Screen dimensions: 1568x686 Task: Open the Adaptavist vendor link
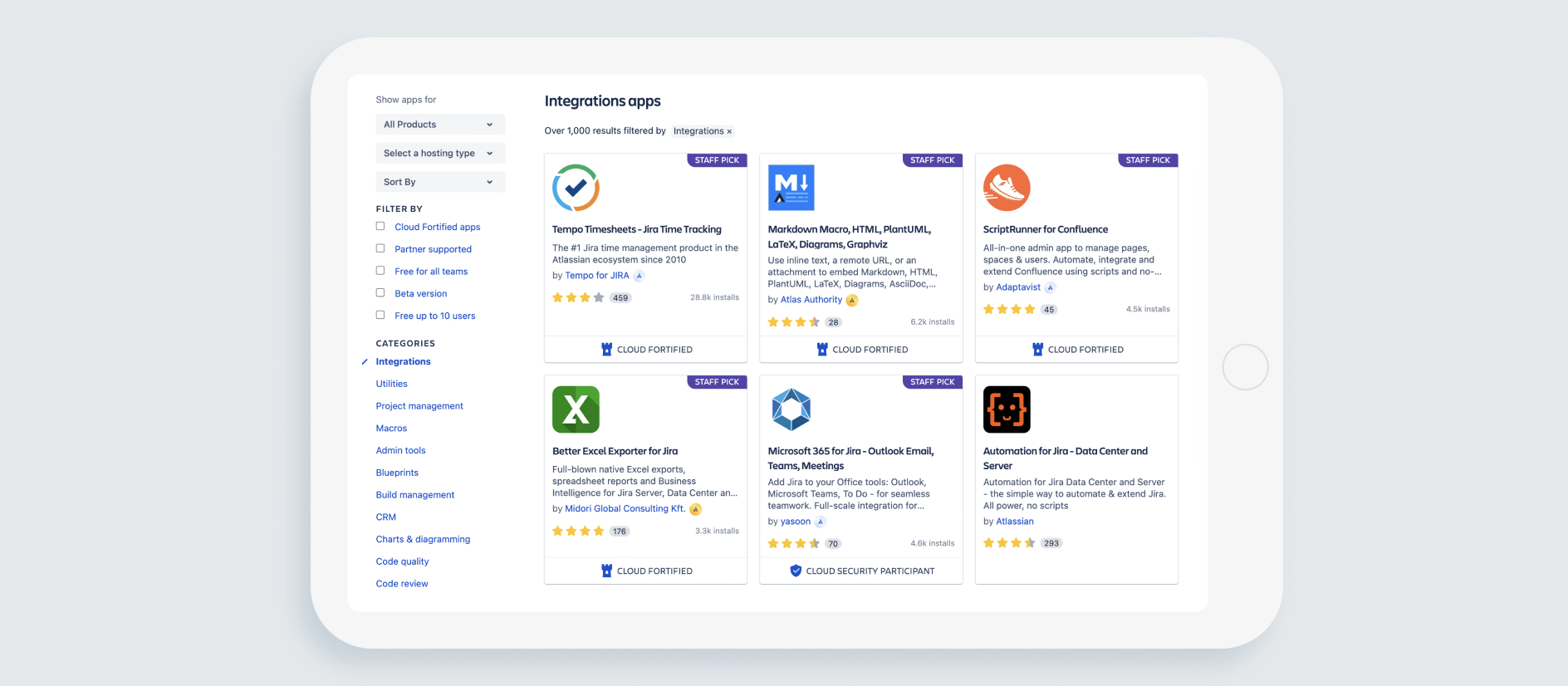tap(1018, 287)
